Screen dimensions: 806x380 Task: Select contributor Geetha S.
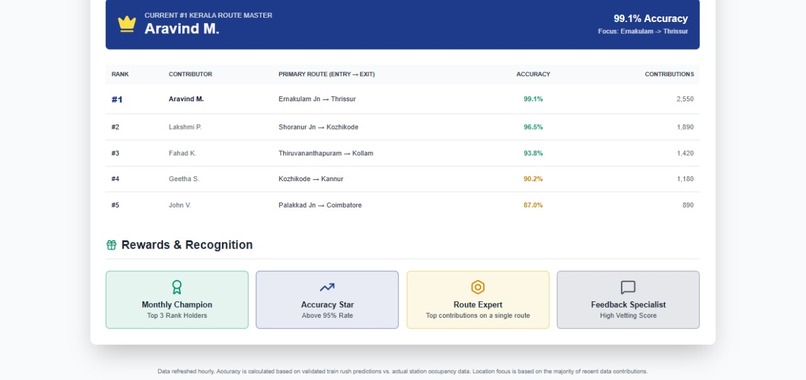point(184,179)
